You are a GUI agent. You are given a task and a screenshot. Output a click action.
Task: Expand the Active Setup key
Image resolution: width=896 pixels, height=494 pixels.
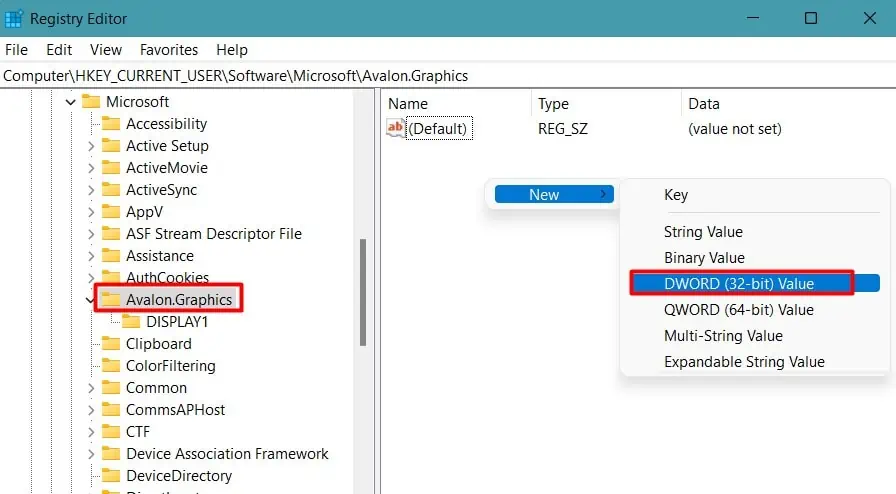[x=91, y=146]
